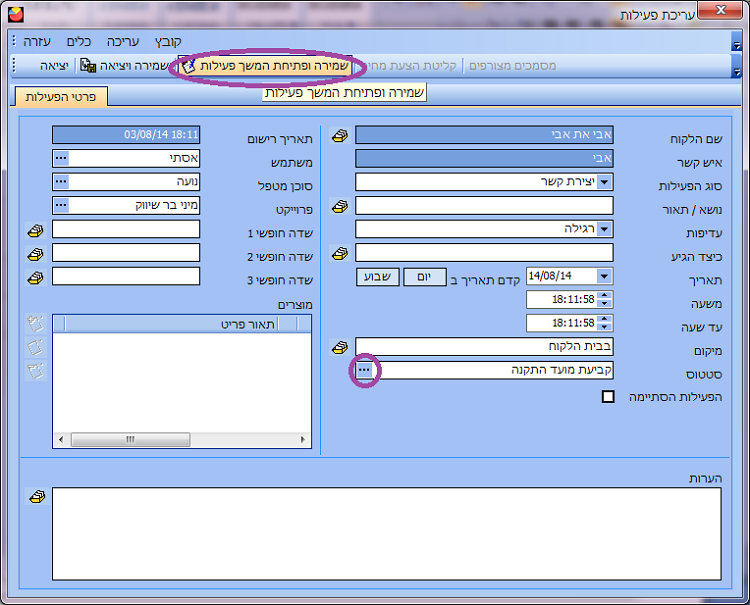The width and height of the screenshot is (750, 605).
Task: Click מסמכים מצורפים toolbar item
Action: point(512,66)
